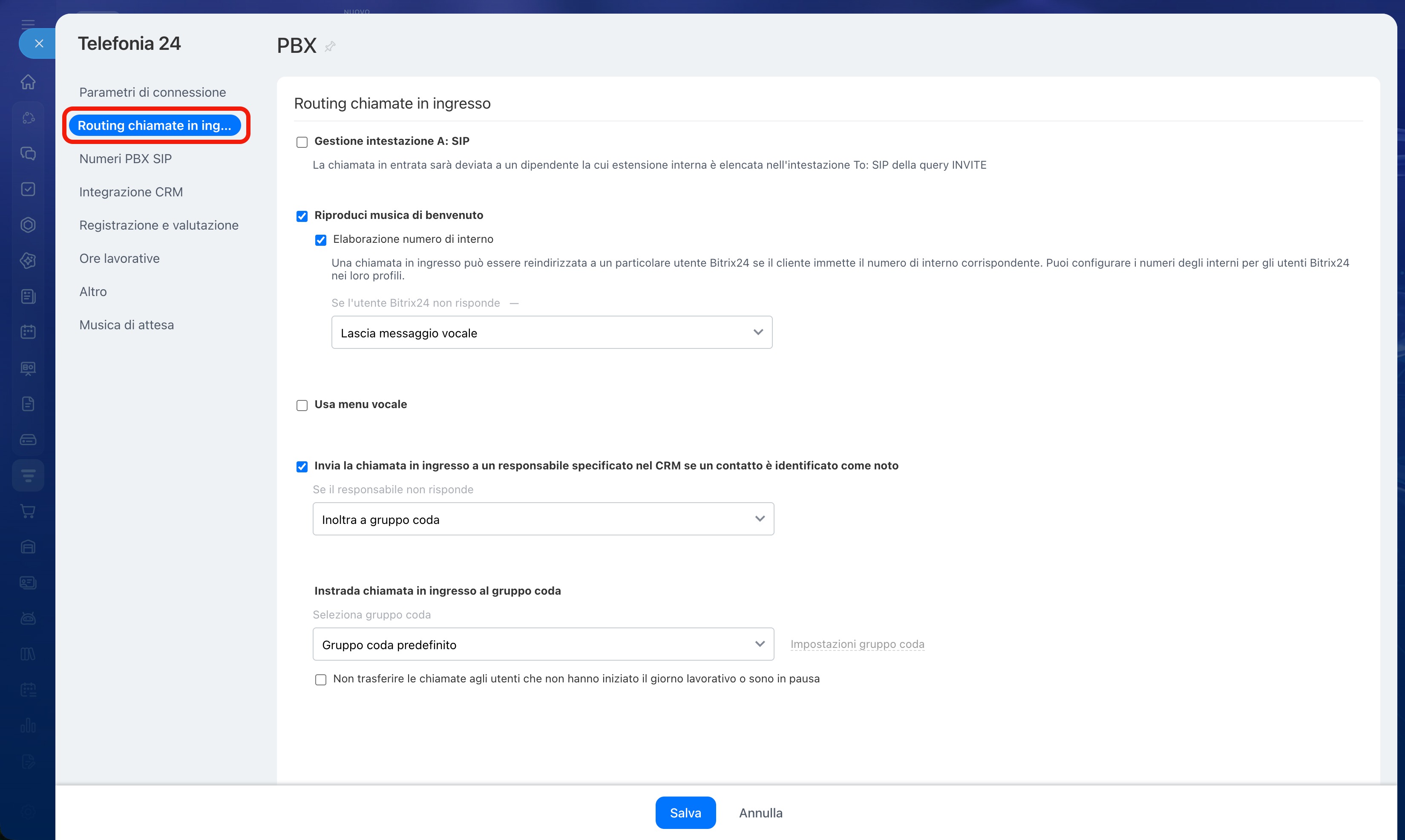This screenshot has width=1405, height=840.
Task: Open the contact card icon in sidebar
Action: (28, 582)
